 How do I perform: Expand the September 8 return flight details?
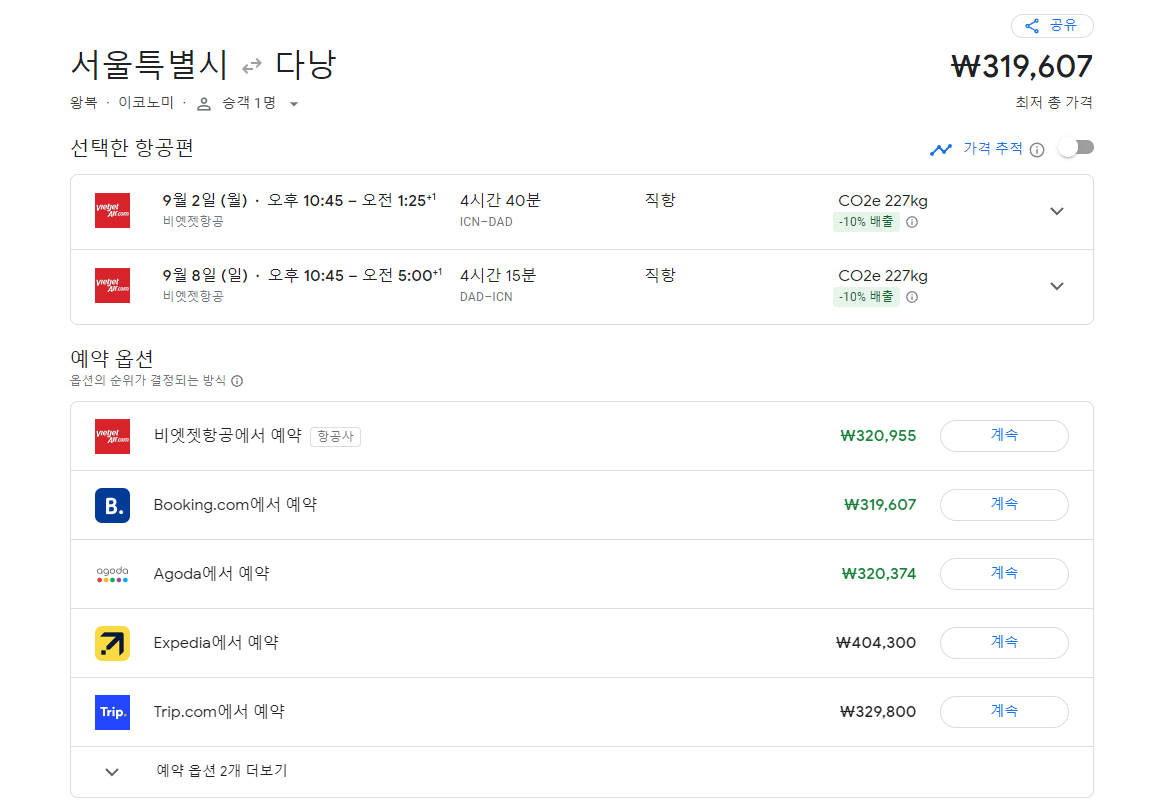click(1057, 286)
